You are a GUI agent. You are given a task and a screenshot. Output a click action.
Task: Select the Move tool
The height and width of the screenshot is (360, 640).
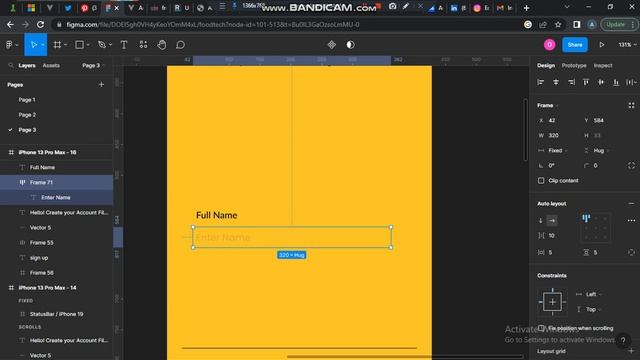[x=34, y=45]
